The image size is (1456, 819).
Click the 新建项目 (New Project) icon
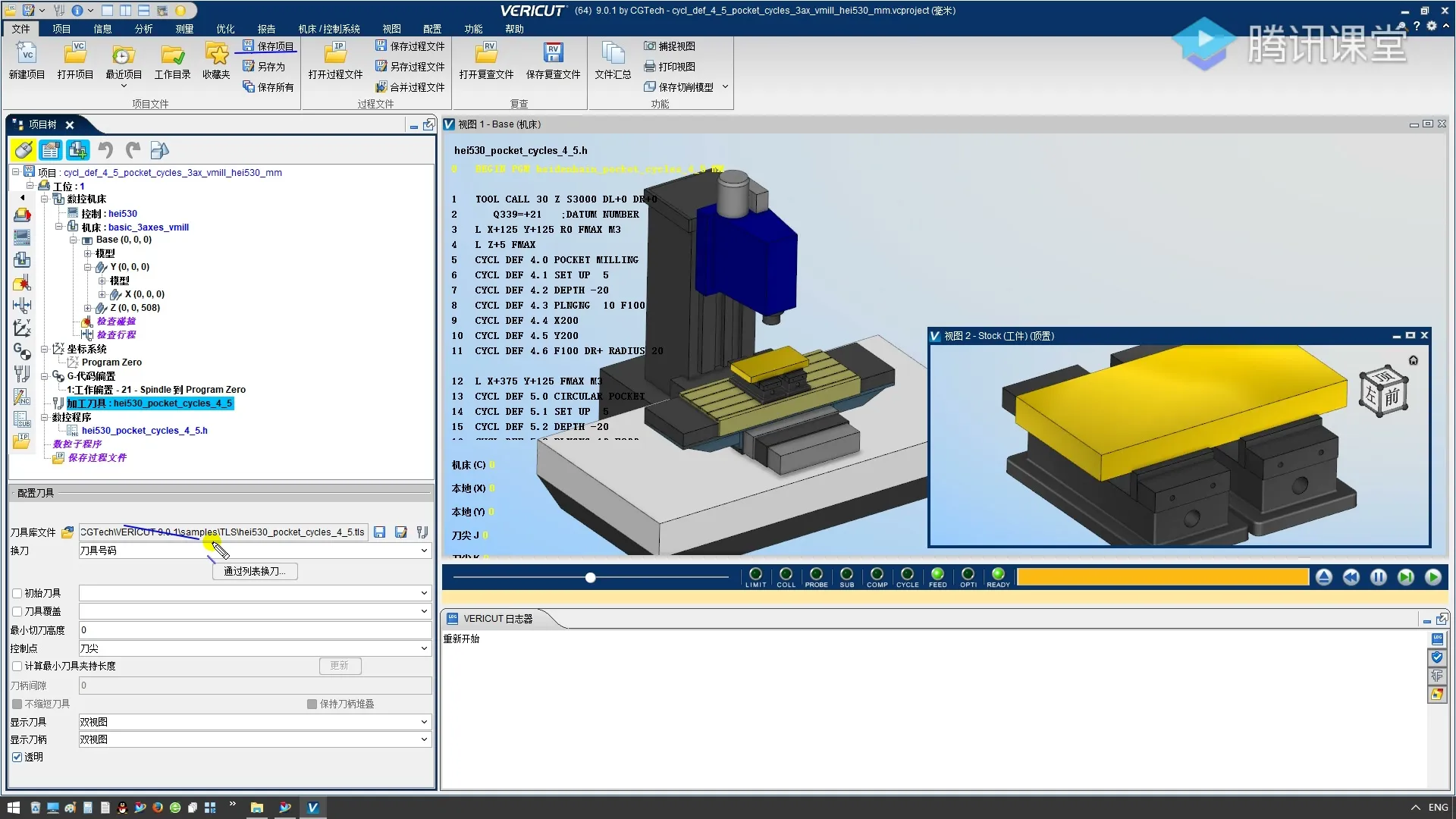tap(27, 54)
